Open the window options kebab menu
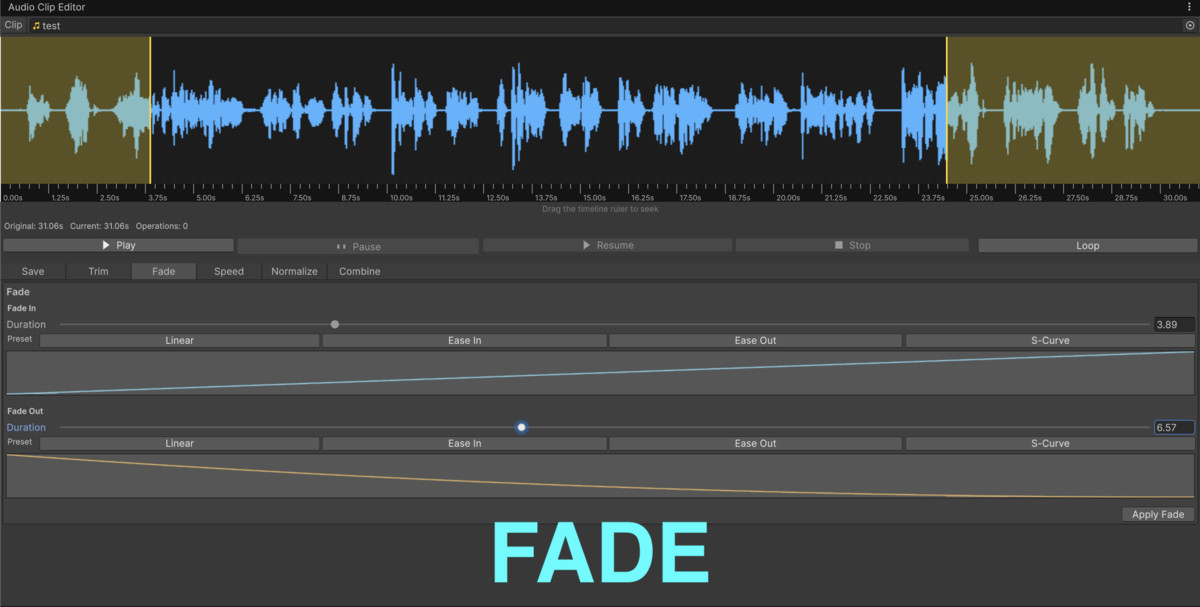This screenshot has height=607, width=1200. click(x=1189, y=7)
